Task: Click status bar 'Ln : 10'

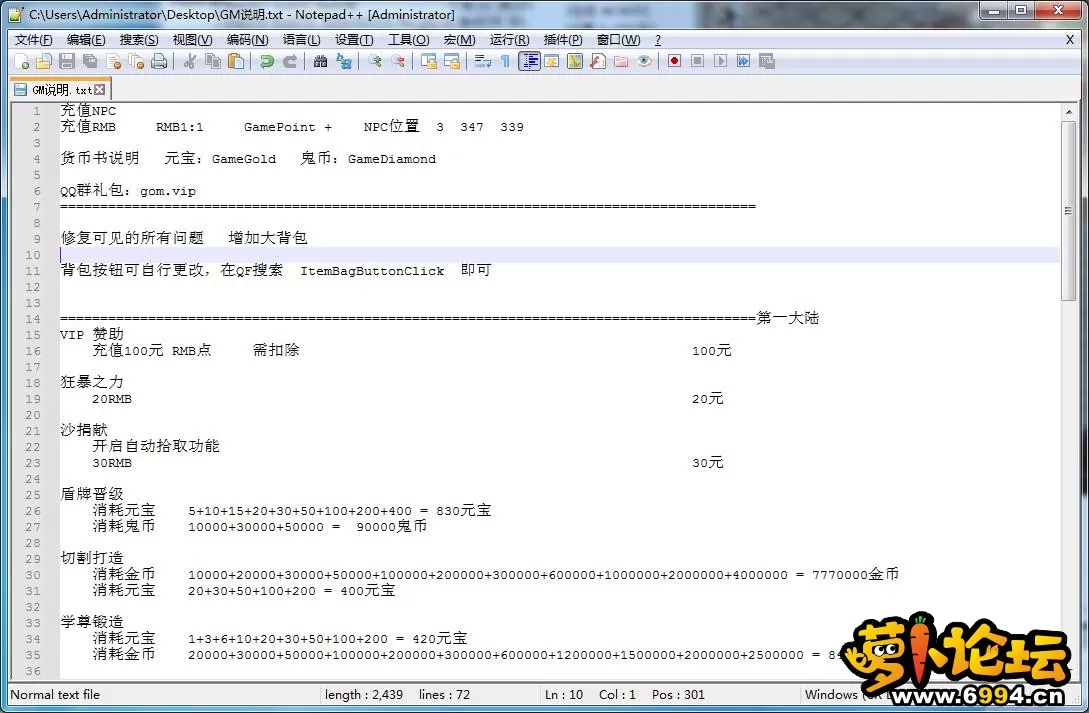Action: point(564,695)
